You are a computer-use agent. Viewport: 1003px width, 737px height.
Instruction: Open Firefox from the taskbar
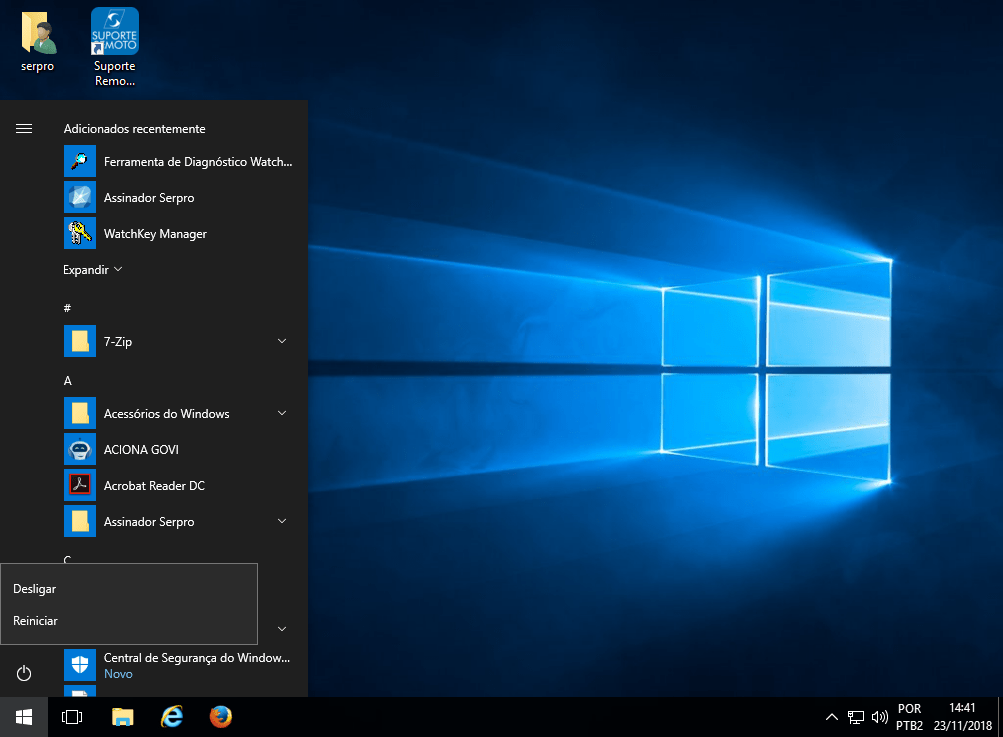221,717
